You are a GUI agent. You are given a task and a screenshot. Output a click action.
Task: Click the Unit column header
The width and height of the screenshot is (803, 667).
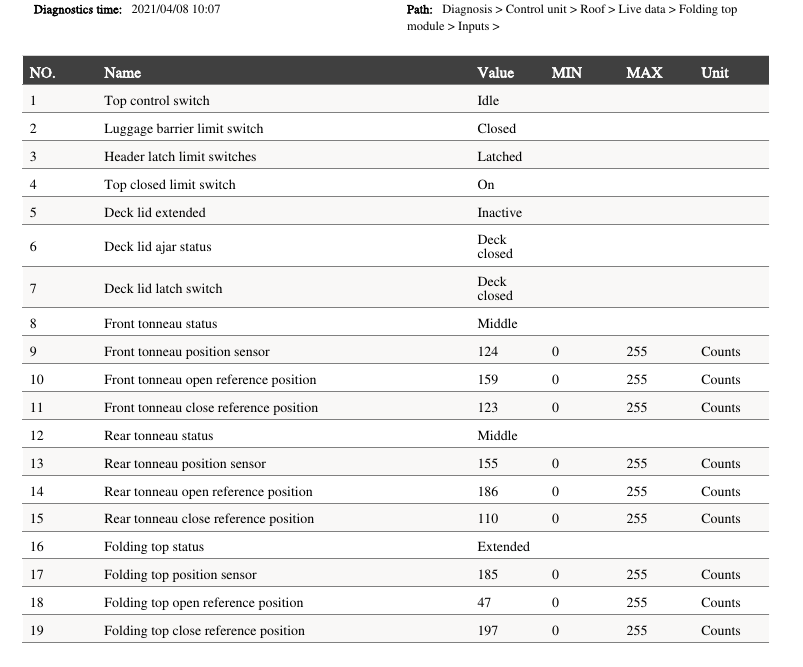tap(715, 73)
